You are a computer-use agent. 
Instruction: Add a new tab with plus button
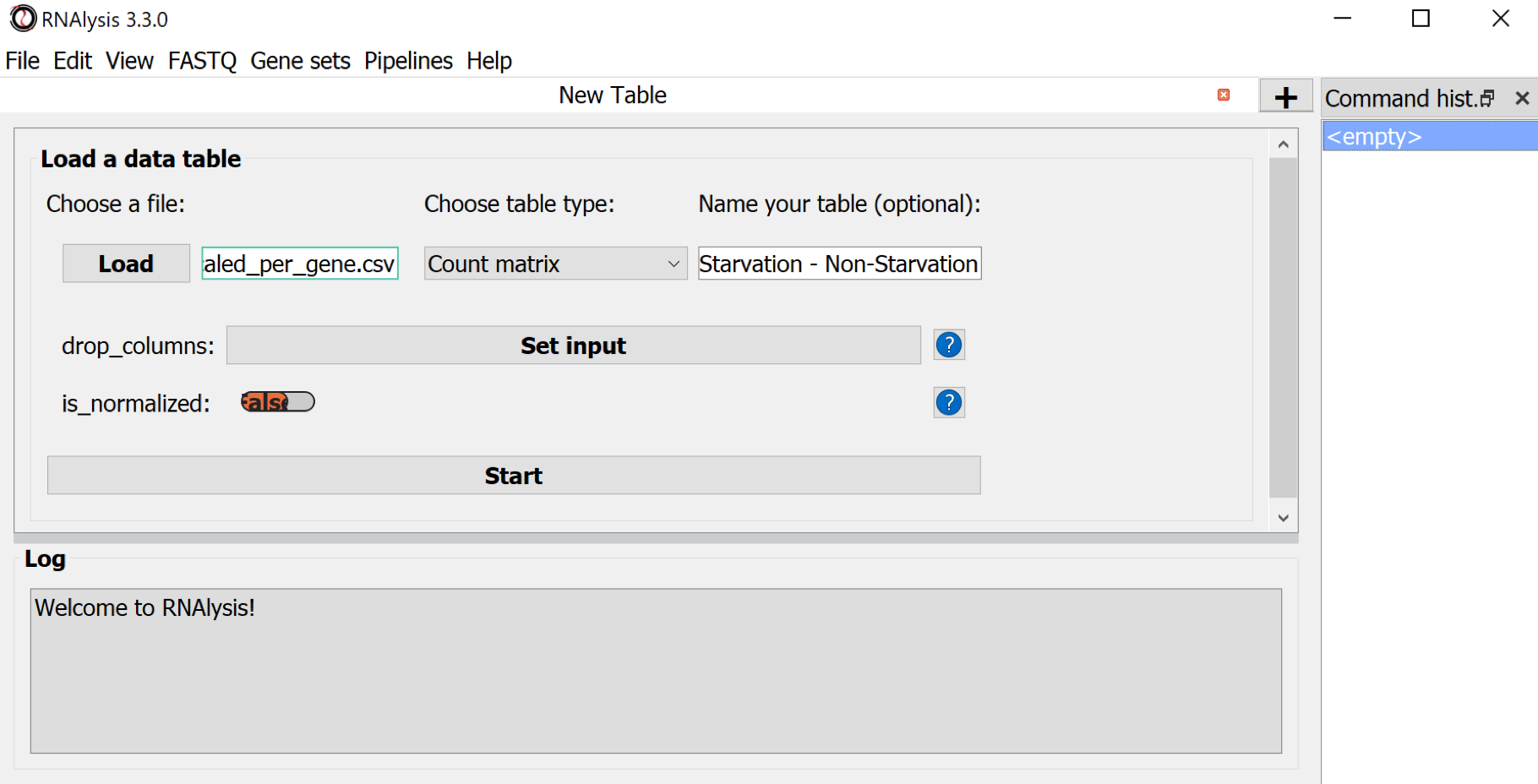(1285, 97)
